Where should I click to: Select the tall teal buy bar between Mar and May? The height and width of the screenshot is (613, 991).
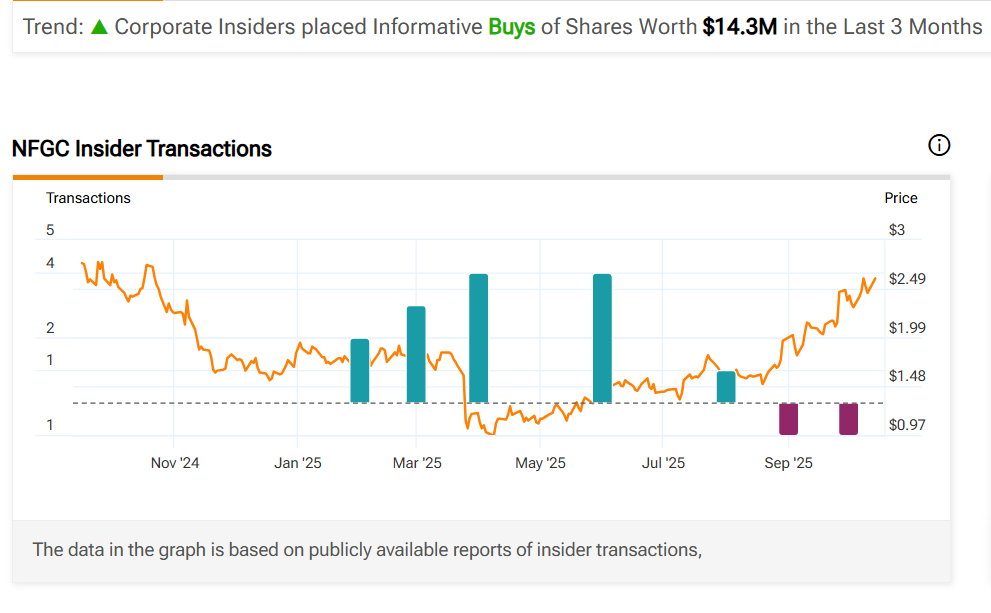478,338
